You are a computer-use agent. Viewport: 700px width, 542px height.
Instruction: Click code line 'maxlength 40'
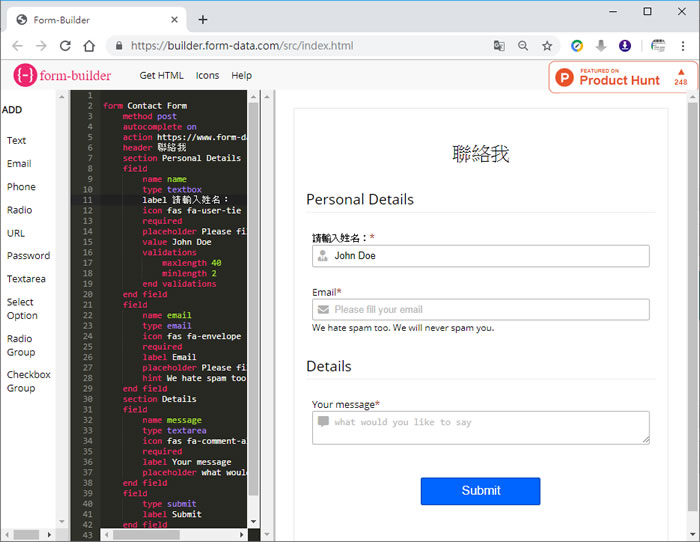coord(192,263)
